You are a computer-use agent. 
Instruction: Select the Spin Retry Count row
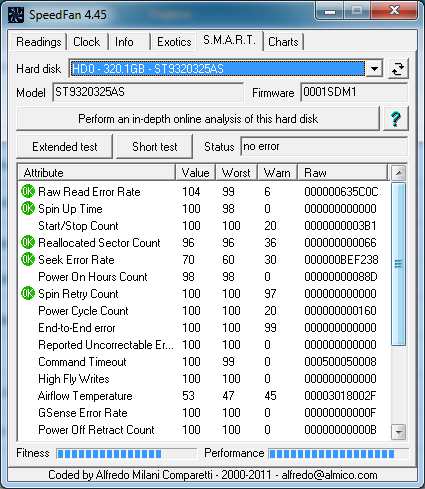click(204, 294)
